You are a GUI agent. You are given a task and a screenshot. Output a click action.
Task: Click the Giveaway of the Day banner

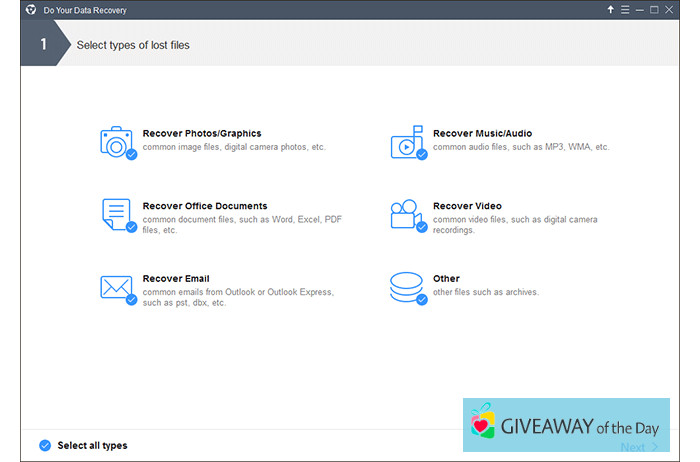coord(566,423)
